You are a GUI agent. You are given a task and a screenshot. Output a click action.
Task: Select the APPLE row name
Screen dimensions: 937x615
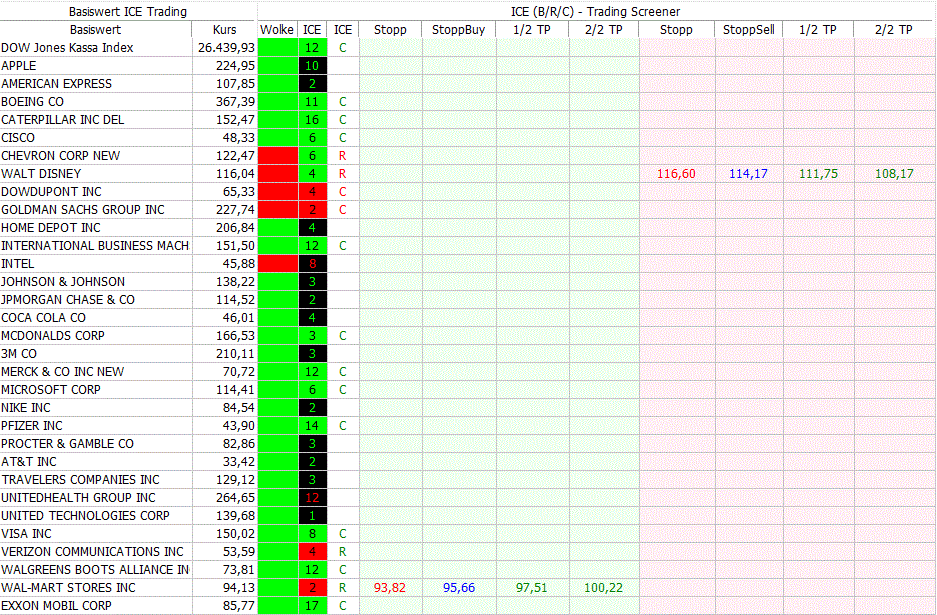[19, 65]
